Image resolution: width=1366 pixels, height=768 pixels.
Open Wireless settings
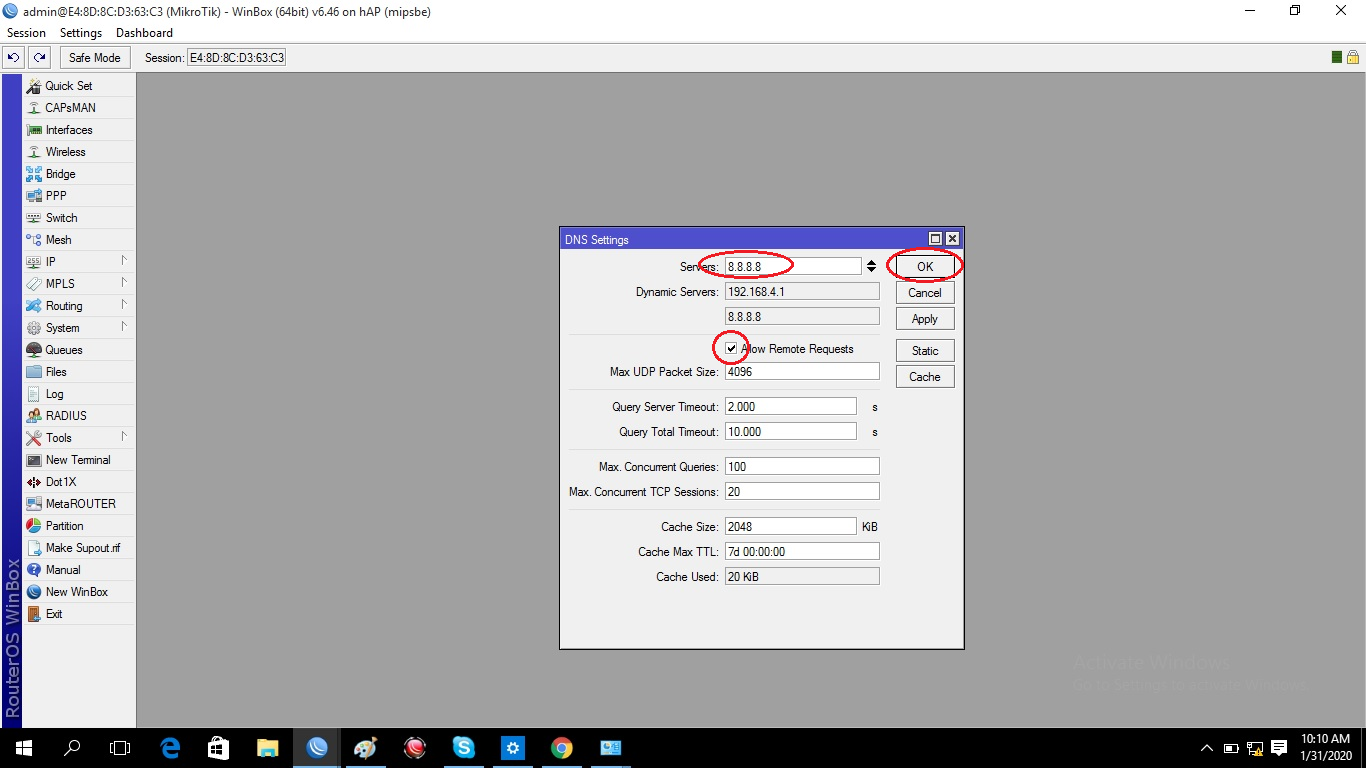point(79,152)
